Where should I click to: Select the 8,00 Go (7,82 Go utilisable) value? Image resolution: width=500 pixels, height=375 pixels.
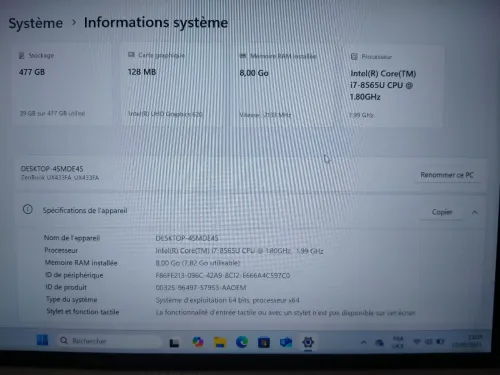pyautogui.click(x=198, y=263)
